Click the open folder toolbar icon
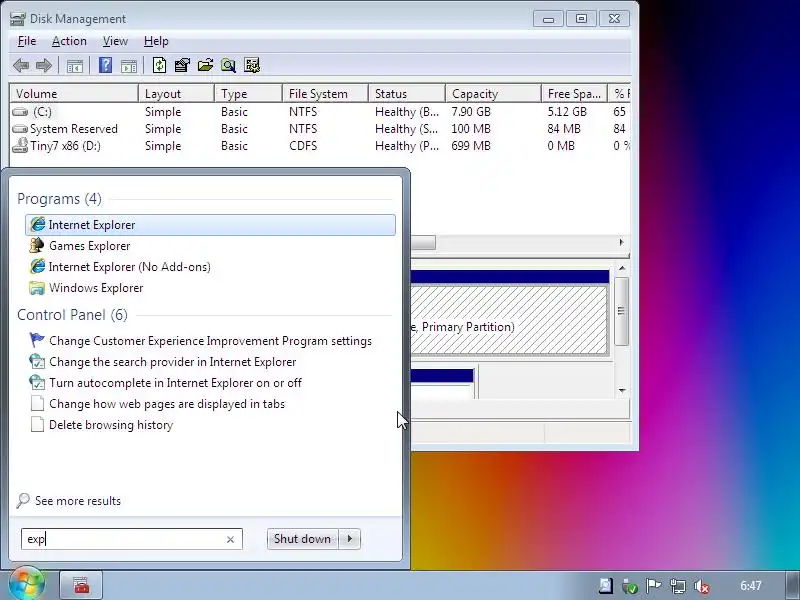This screenshot has height=600, width=800. click(x=205, y=65)
